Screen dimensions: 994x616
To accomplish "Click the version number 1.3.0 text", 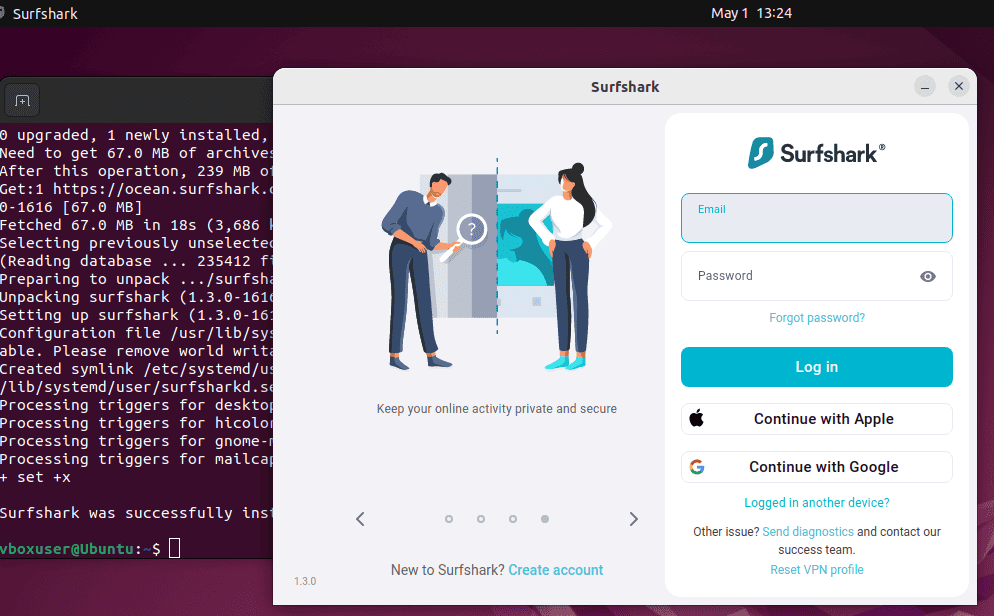I will 305,581.
